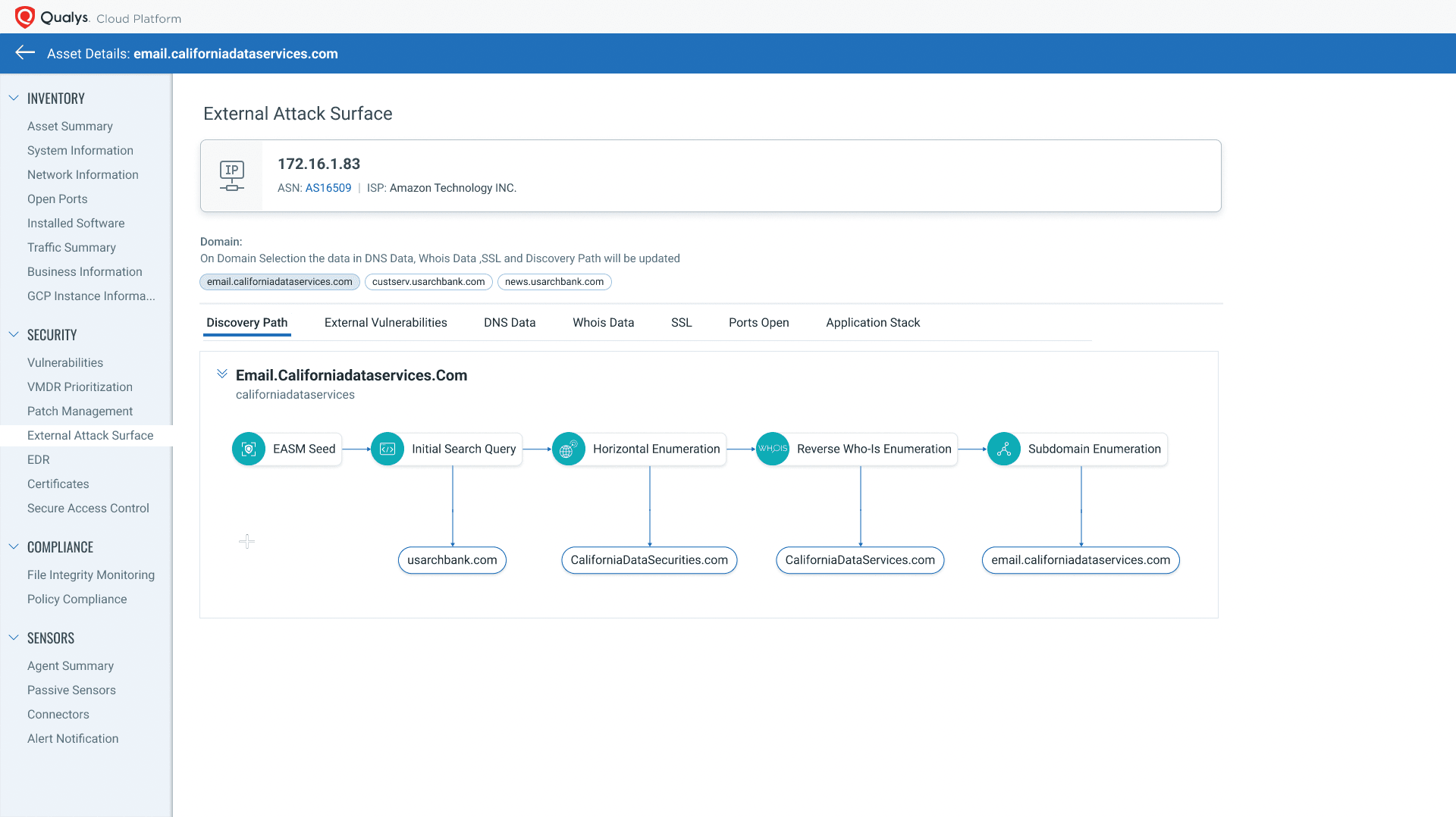Viewport: 1456px width, 817px height.
Task: Click the Qualys shield logo
Action: pyautogui.click(x=25, y=17)
